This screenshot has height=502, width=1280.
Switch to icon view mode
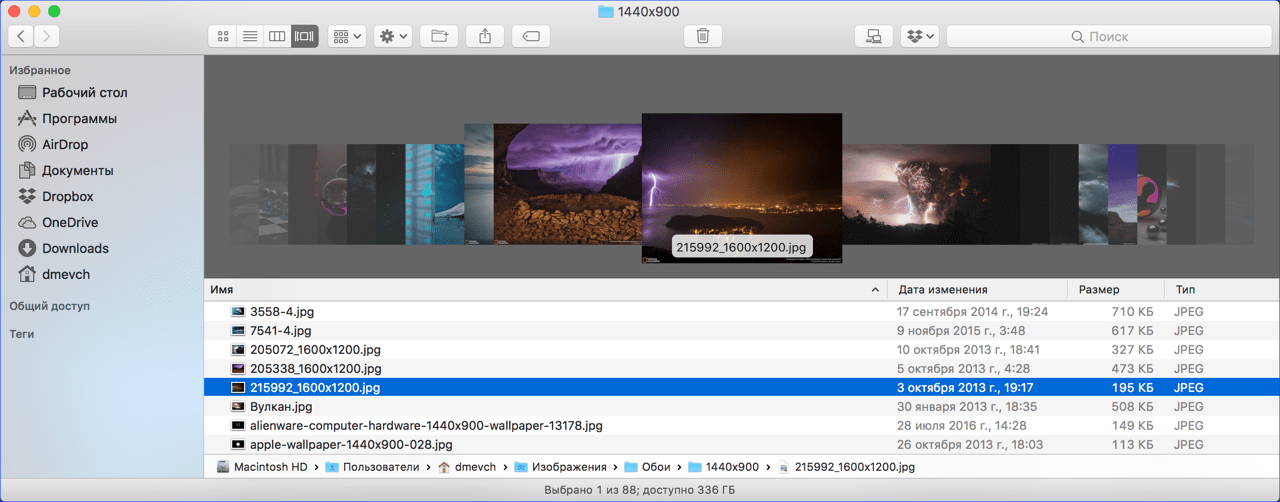222,36
